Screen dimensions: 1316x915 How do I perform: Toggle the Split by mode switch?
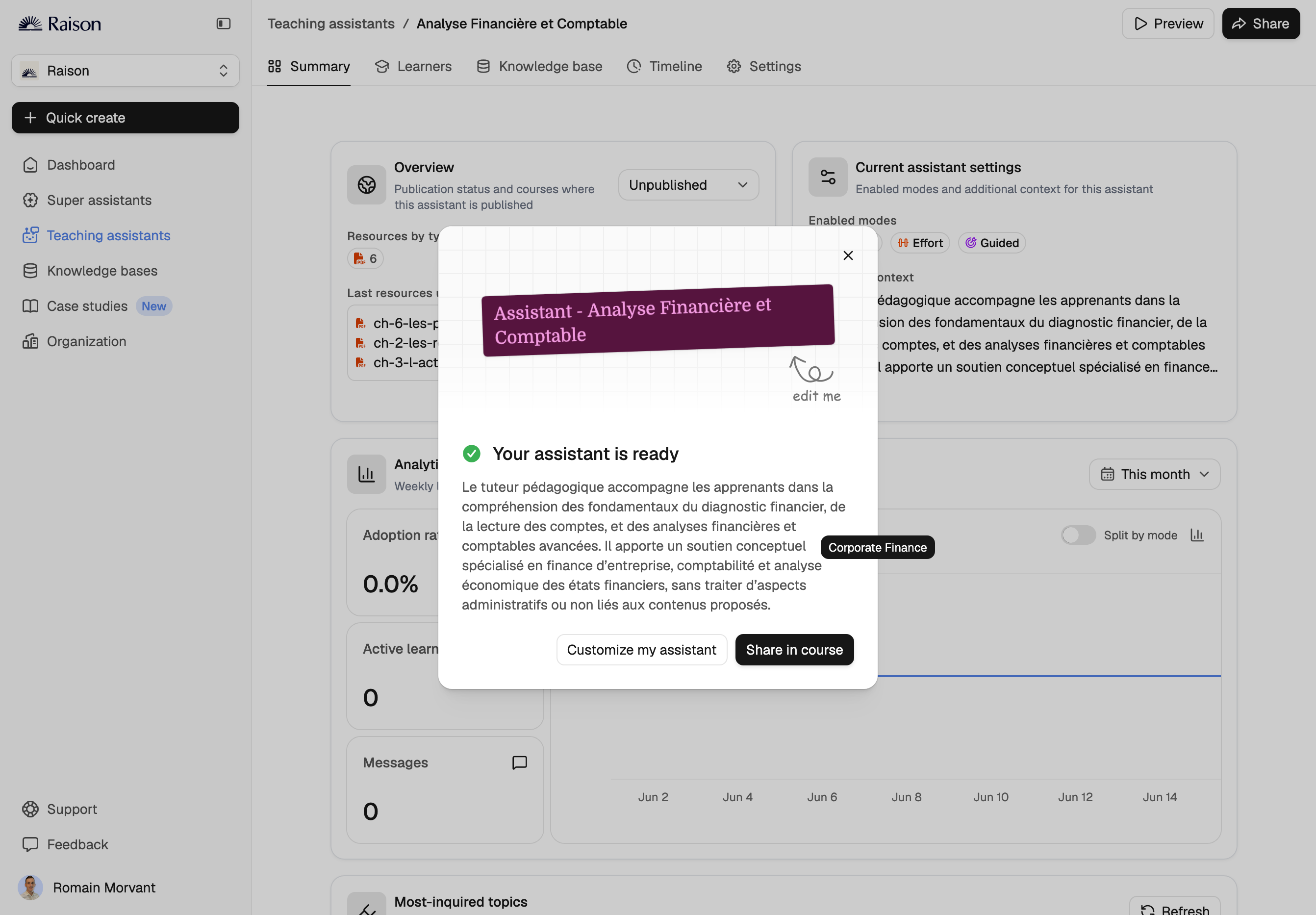pyautogui.click(x=1078, y=535)
